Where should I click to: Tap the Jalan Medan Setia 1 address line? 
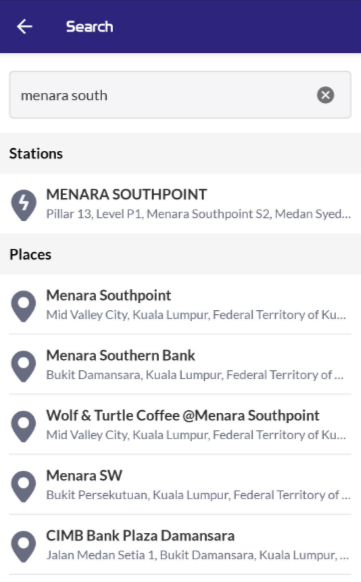click(x=197, y=555)
